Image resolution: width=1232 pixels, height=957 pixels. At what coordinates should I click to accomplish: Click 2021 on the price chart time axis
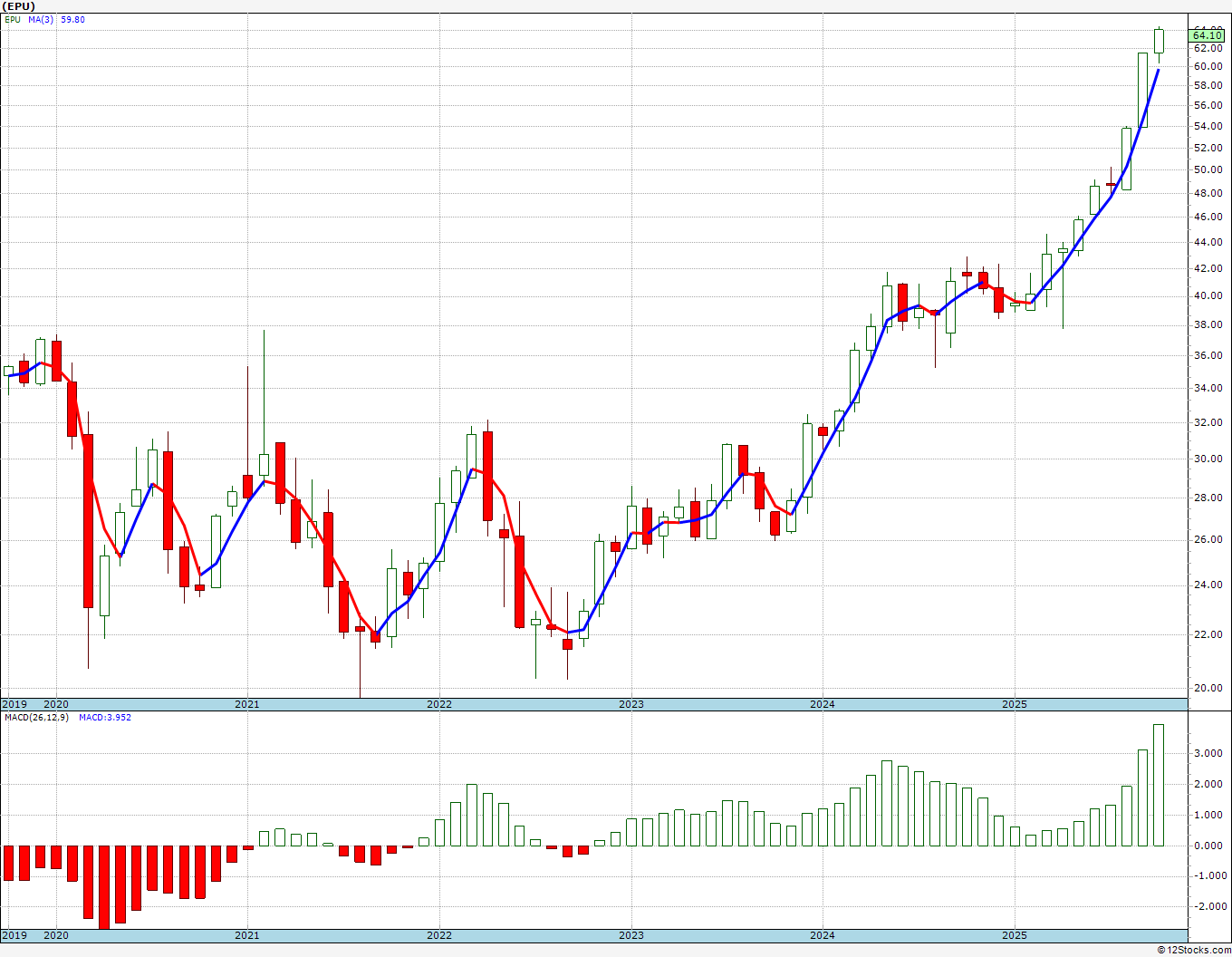[247, 704]
